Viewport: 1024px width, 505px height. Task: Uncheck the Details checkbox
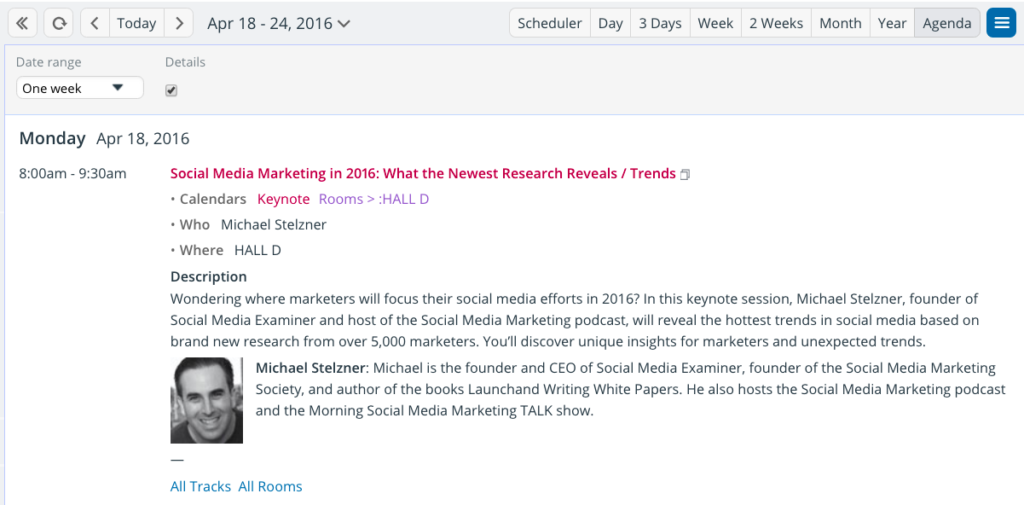(171, 91)
